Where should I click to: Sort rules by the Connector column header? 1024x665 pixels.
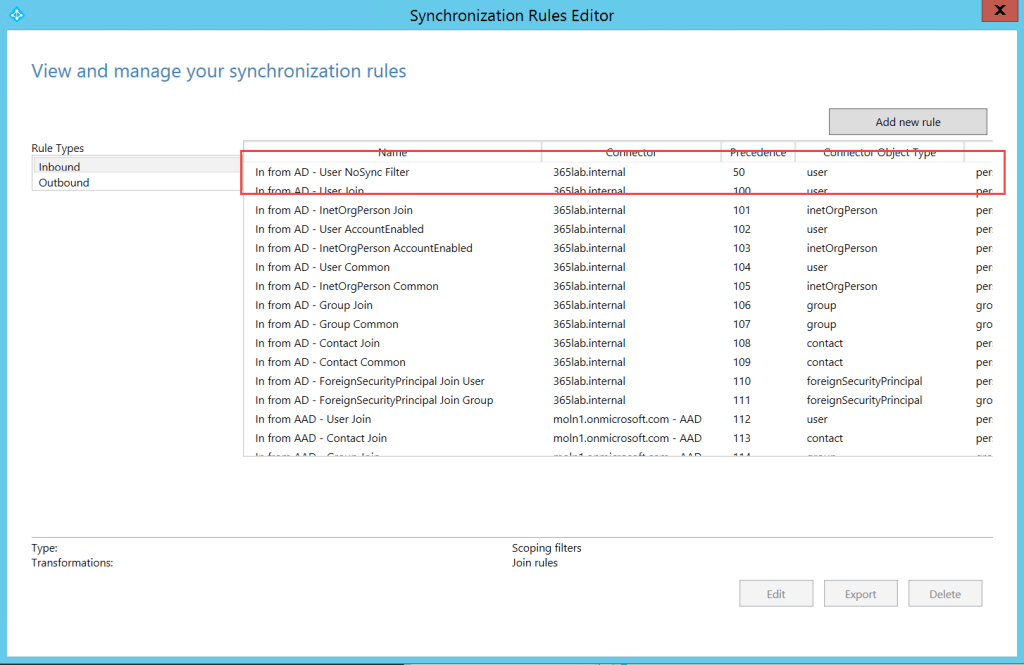click(x=631, y=152)
